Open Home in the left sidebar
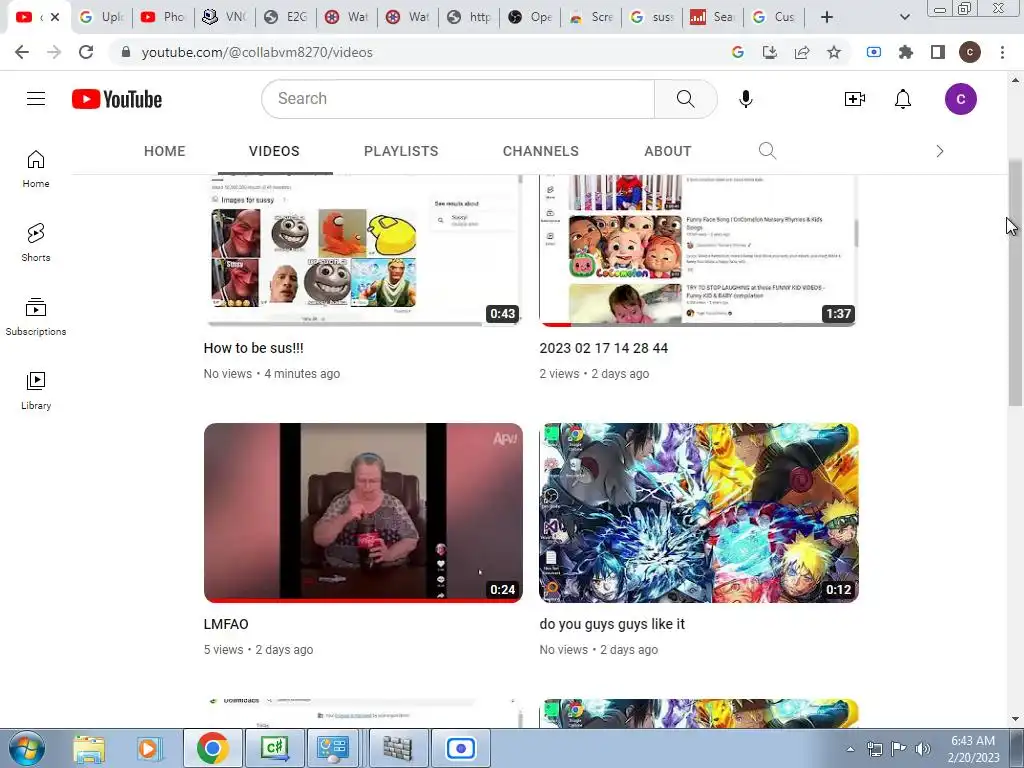This screenshot has width=1024, height=768. click(36, 169)
